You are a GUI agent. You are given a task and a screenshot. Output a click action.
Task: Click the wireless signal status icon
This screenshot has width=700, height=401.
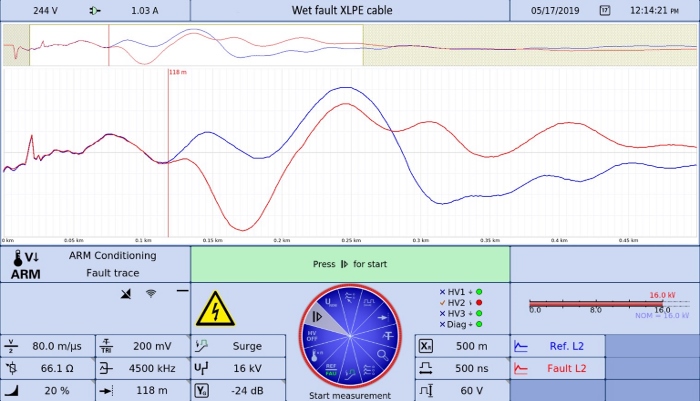point(151,294)
